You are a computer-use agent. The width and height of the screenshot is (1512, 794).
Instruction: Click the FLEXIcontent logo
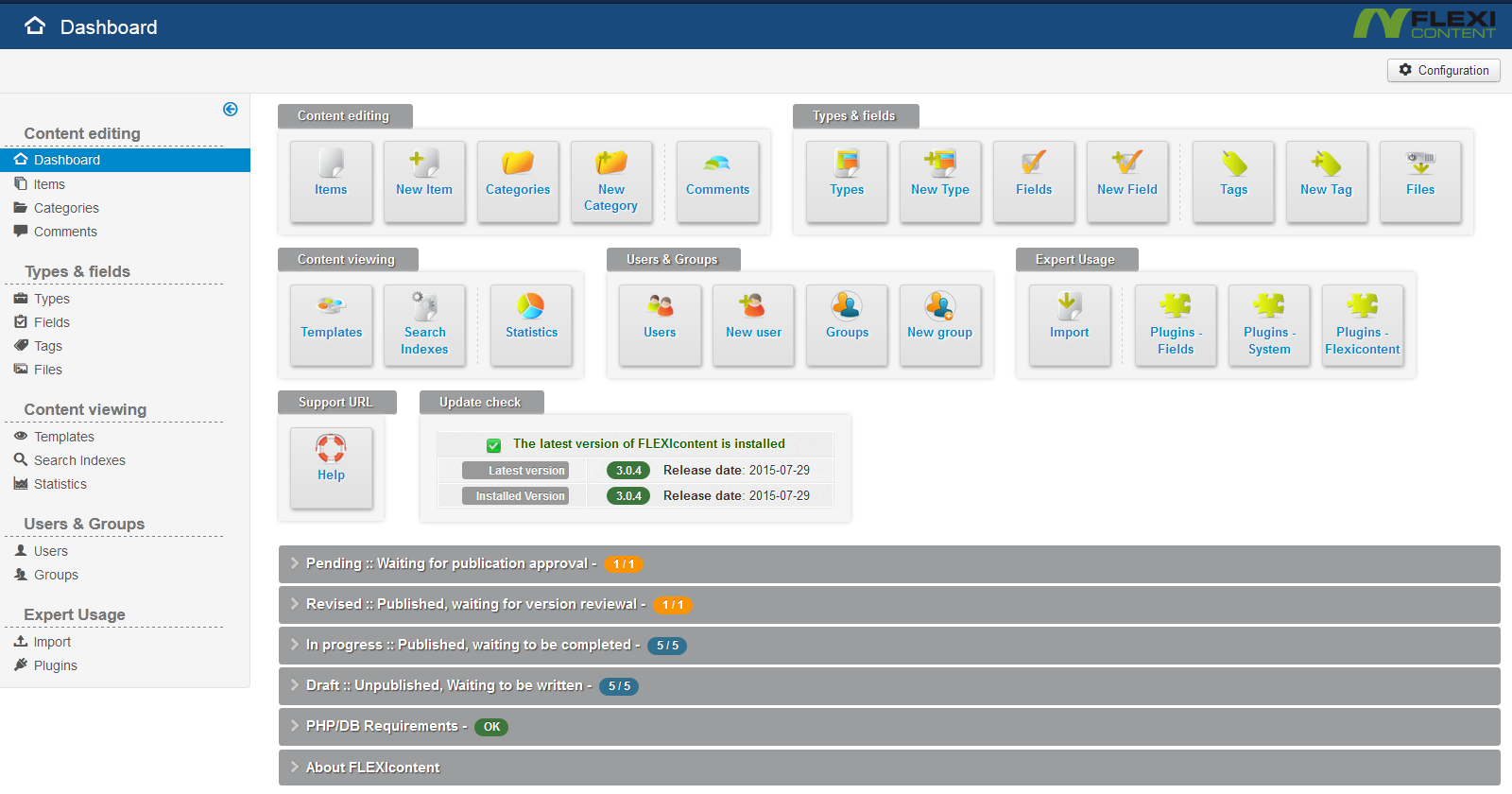[1424, 24]
